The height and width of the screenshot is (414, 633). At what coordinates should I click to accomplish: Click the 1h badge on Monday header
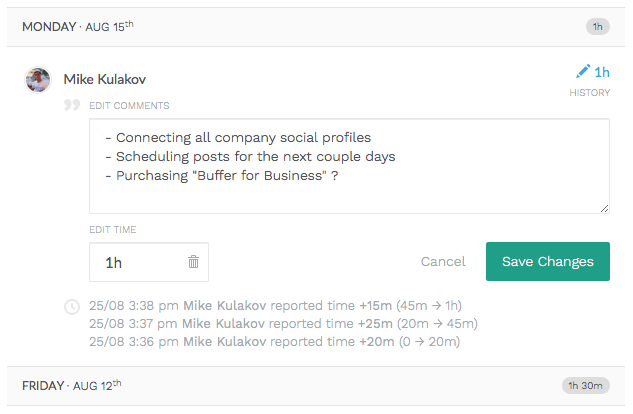597,26
